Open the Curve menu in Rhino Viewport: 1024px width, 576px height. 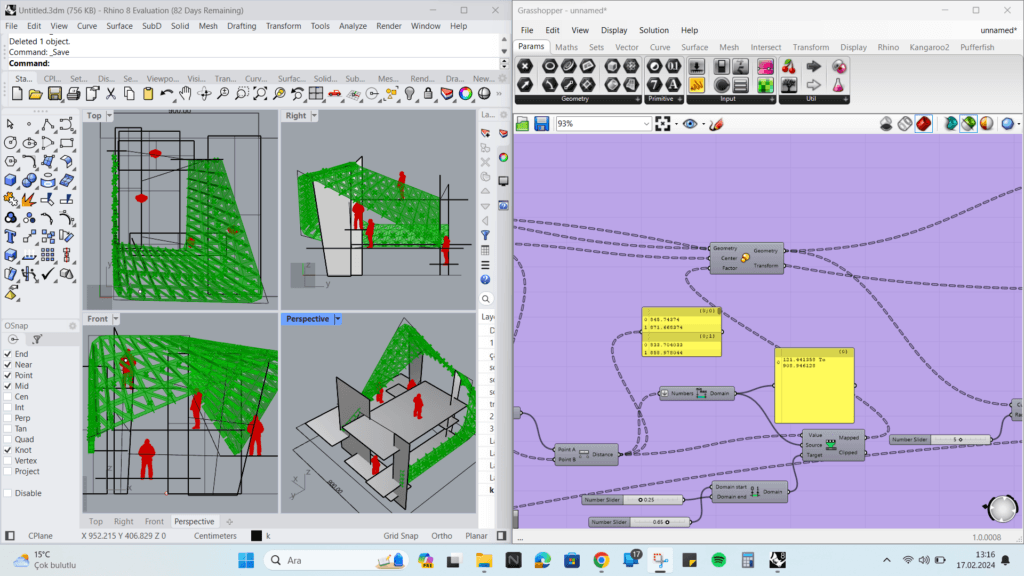coord(87,26)
